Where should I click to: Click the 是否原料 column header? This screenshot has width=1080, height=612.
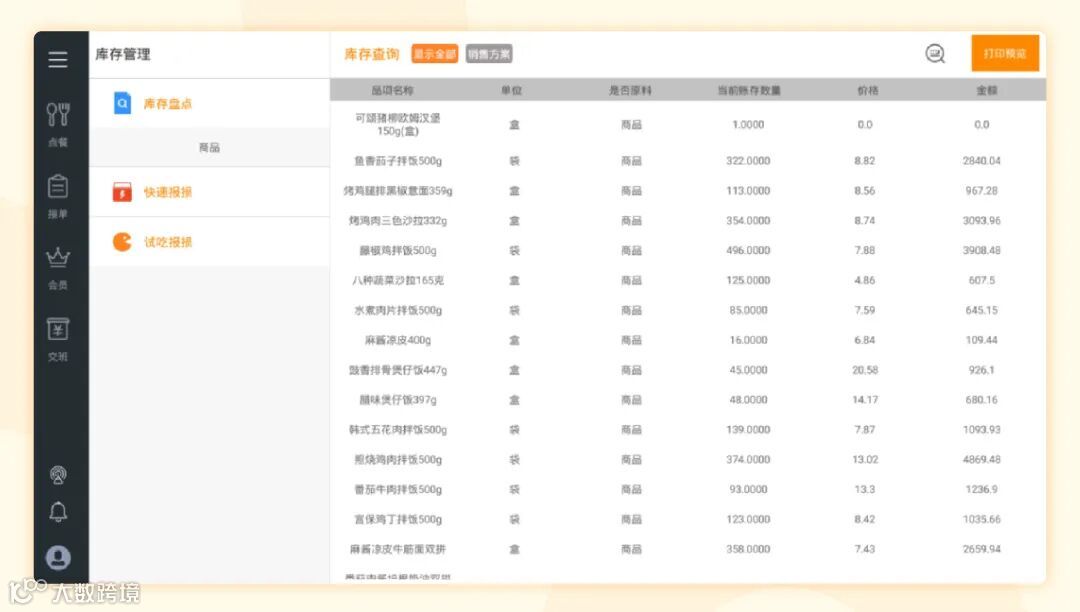point(630,90)
